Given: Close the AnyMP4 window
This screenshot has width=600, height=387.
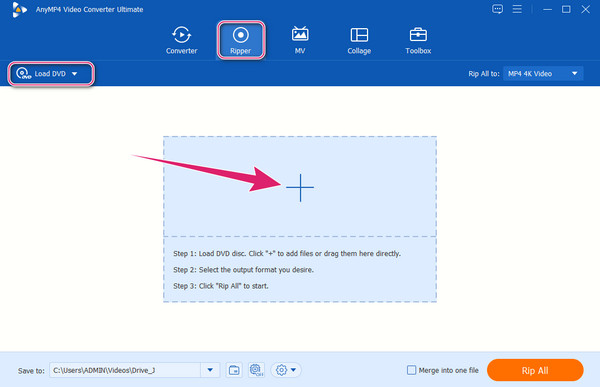Looking at the screenshot, I should tap(585, 9).
